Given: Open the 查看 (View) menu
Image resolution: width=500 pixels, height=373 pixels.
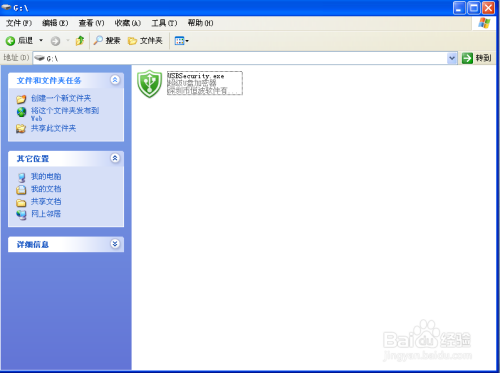Looking at the screenshot, I should pos(91,23).
